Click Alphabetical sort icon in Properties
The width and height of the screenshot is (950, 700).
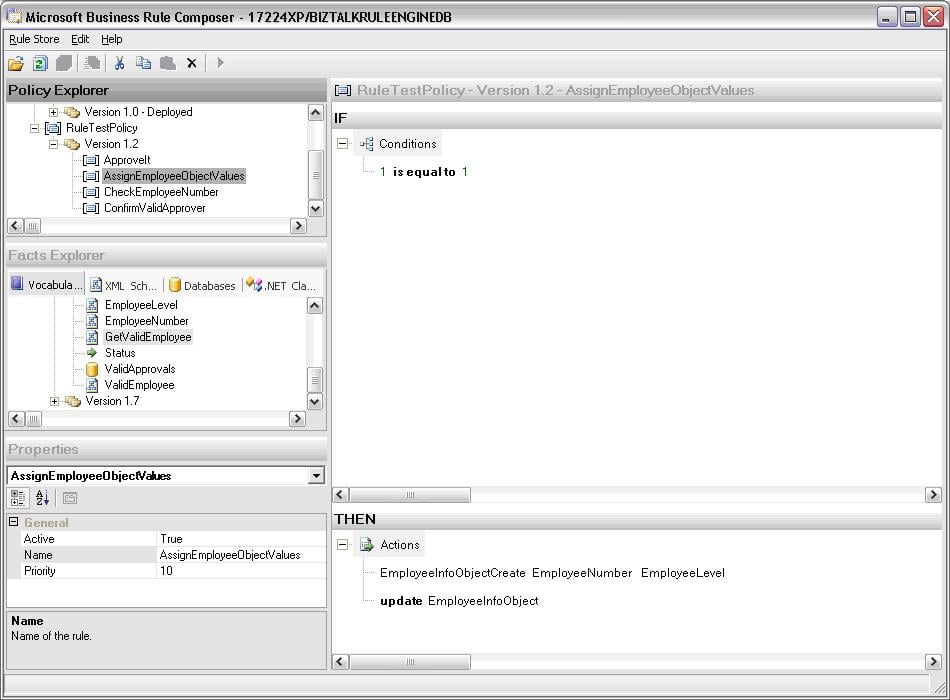(x=42, y=498)
